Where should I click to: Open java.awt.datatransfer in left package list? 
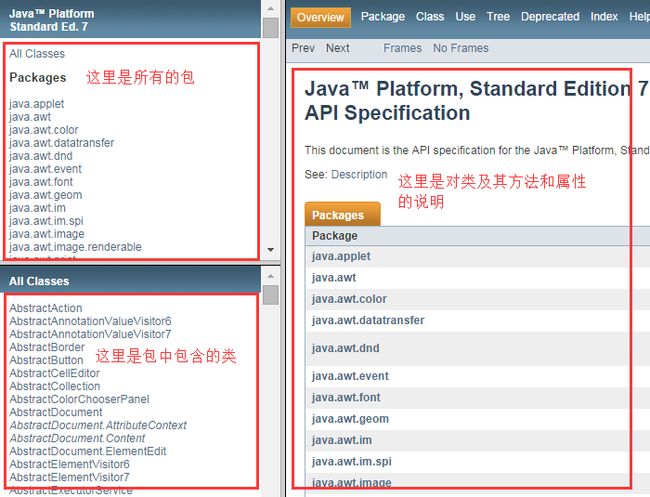click(61, 143)
